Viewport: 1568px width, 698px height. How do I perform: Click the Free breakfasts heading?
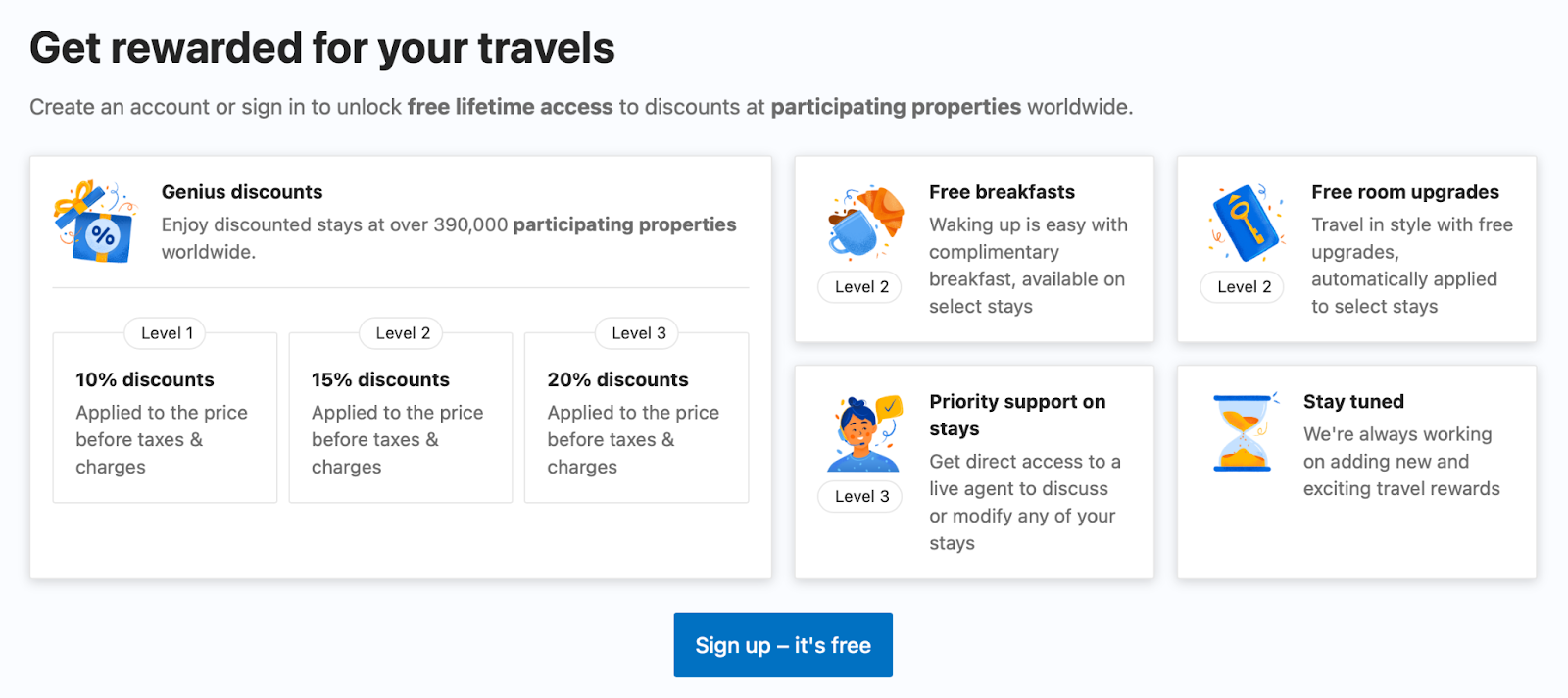coord(1002,192)
